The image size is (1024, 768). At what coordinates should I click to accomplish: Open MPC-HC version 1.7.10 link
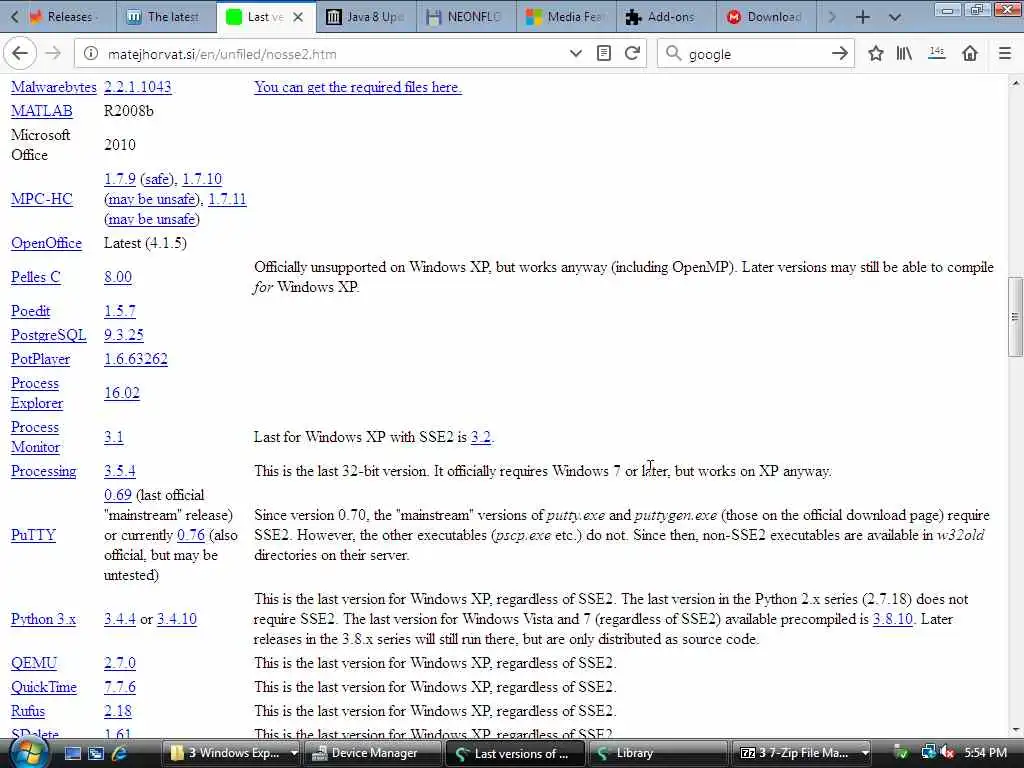click(x=202, y=179)
